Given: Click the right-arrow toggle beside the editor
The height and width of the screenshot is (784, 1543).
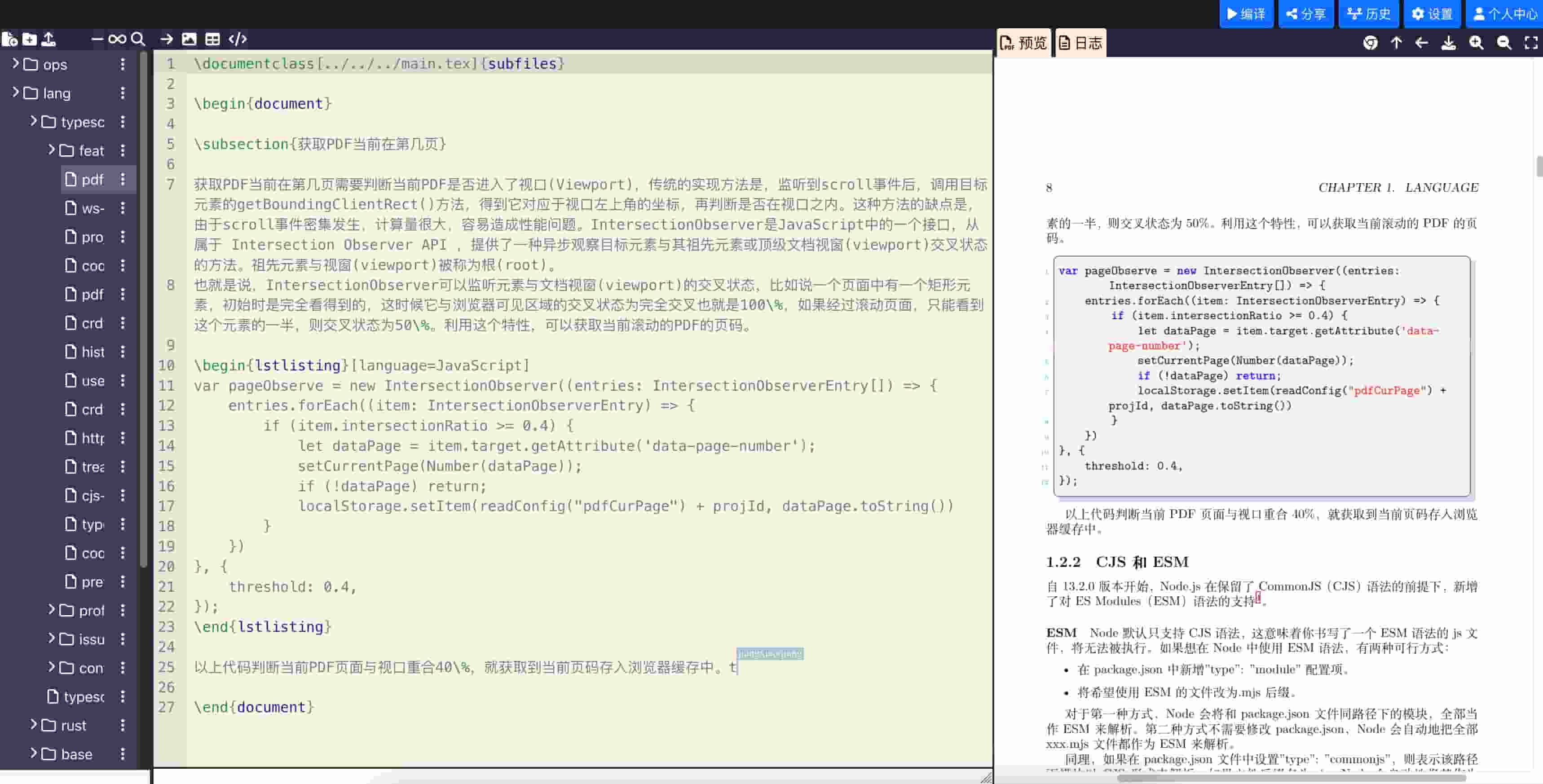Looking at the screenshot, I should (x=166, y=39).
